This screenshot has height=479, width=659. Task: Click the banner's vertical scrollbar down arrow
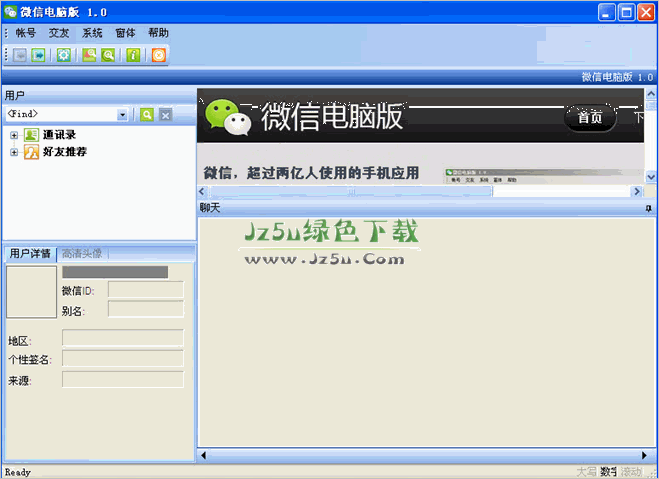[651, 177]
